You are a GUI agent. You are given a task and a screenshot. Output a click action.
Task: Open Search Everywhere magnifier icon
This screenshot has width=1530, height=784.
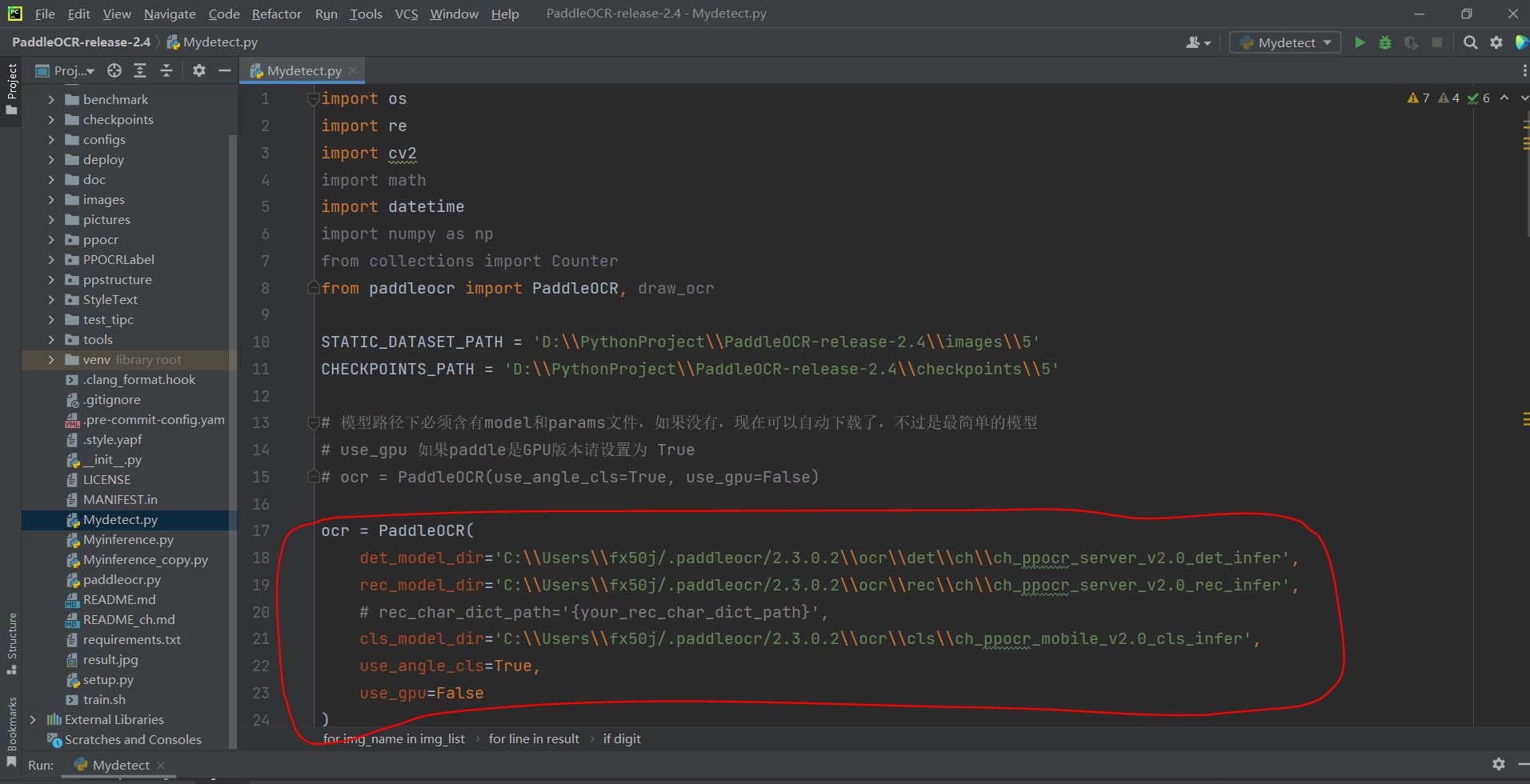[x=1470, y=42]
